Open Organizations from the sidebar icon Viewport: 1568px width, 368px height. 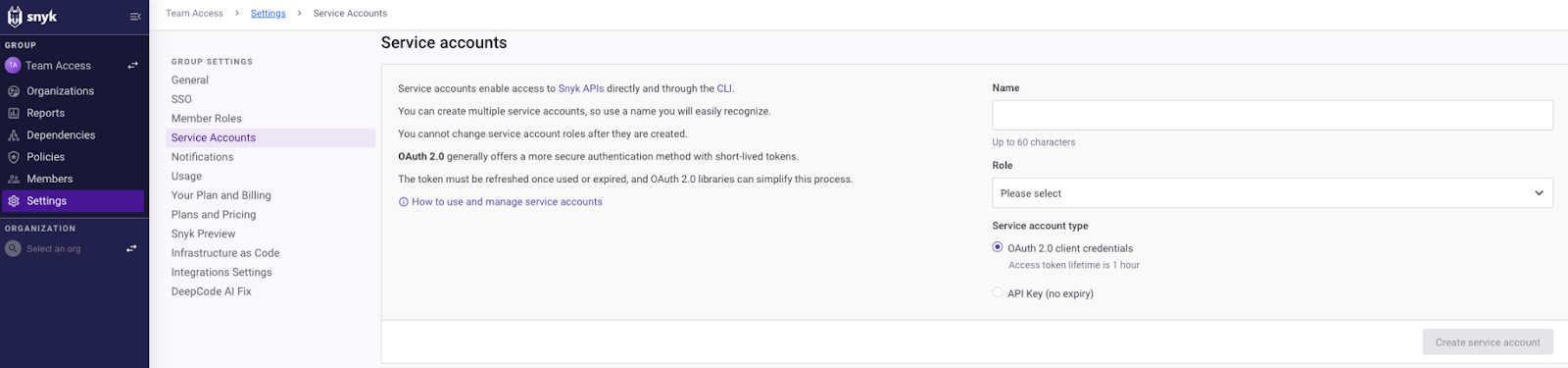pyautogui.click(x=14, y=91)
